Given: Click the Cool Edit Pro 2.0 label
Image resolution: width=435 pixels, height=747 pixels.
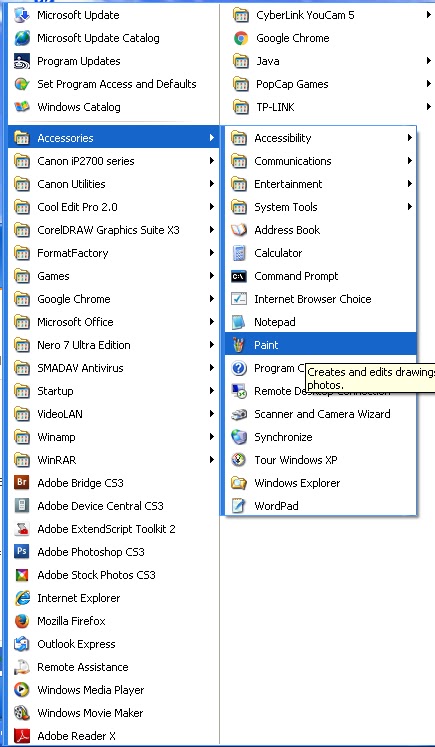Looking at the screenshot, I should [x=77, y=207].
